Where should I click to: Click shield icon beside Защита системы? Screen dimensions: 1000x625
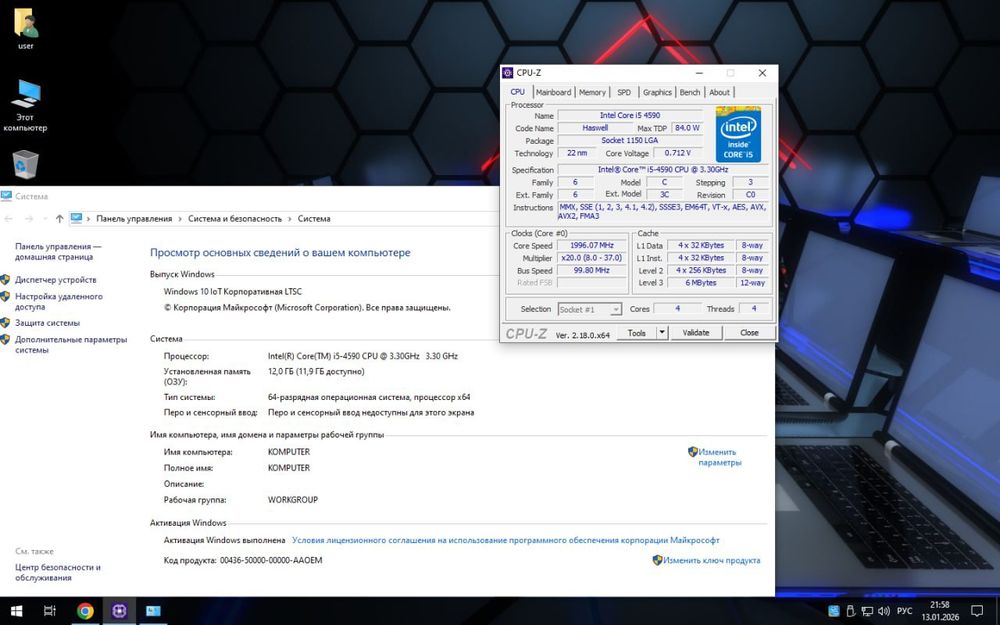pyautogui.click(x=5, y=323)
